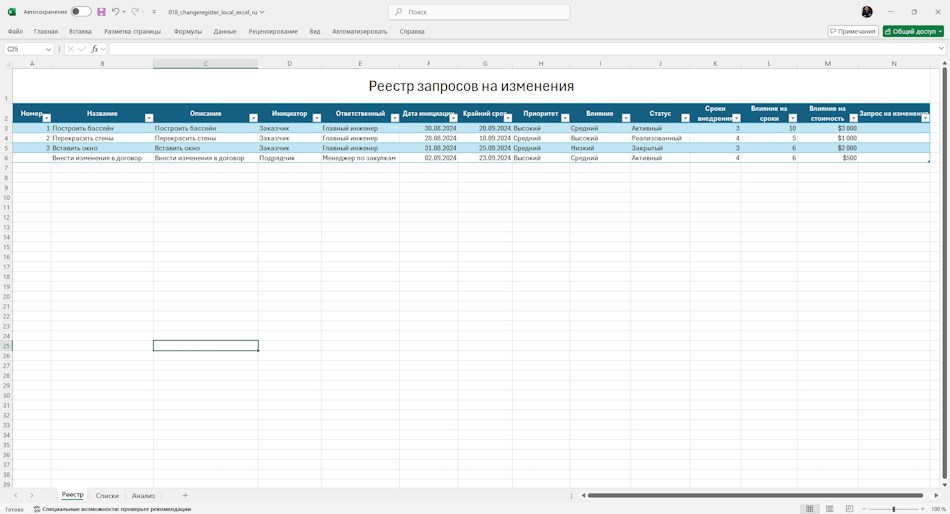Click the previous sheet navigation arrow
950x514 pixels.
pos(16,495)
